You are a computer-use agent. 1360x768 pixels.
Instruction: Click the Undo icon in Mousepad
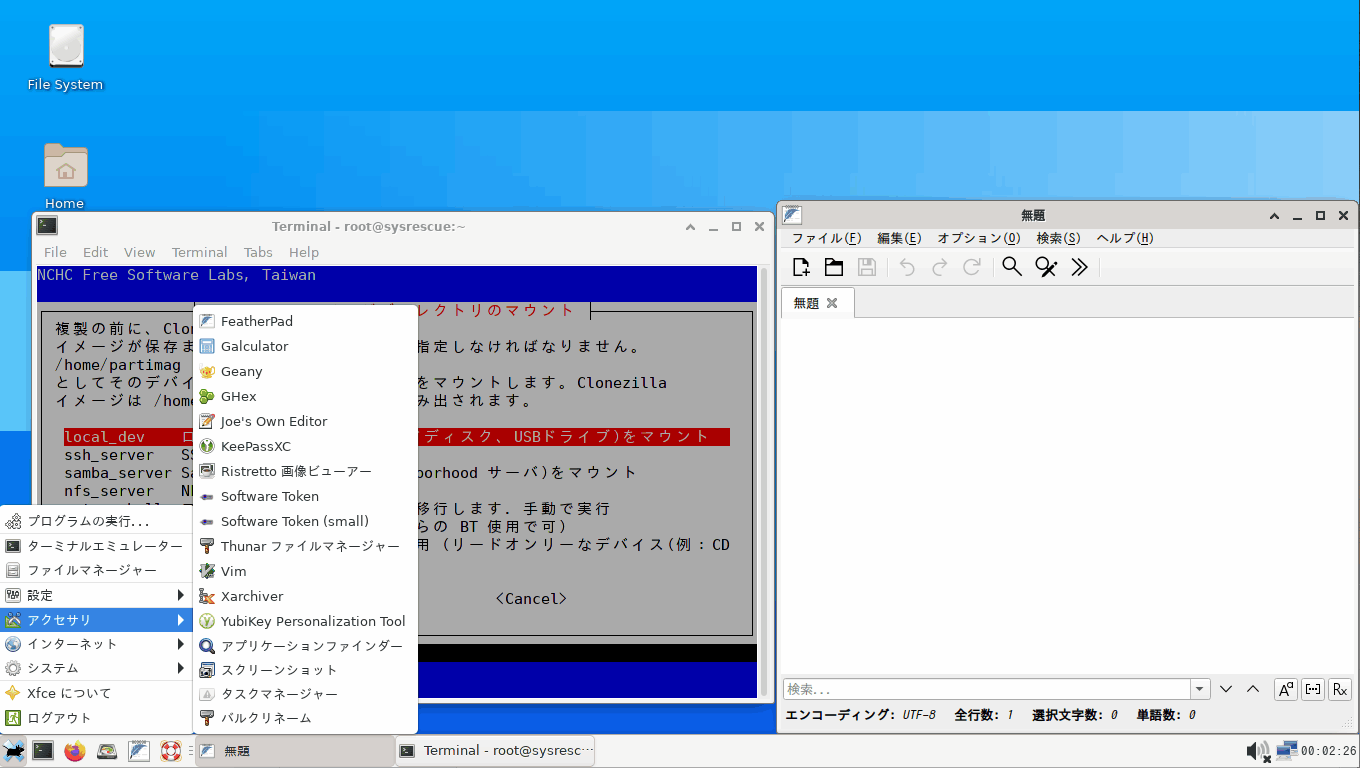[906, 267]
